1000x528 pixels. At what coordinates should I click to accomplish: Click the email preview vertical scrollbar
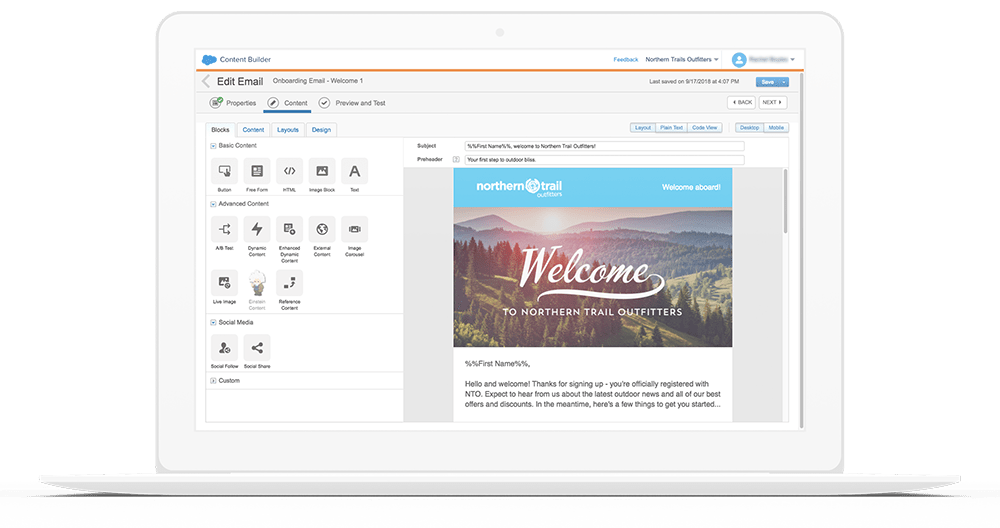click(785, 201)
